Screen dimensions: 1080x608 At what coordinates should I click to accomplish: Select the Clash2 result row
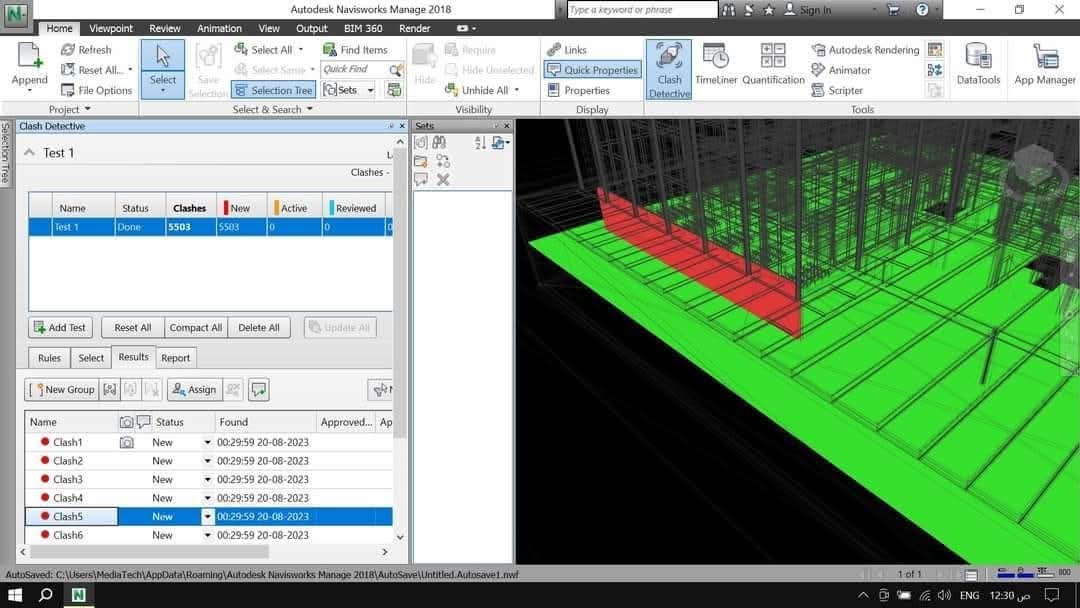point(209,461)
